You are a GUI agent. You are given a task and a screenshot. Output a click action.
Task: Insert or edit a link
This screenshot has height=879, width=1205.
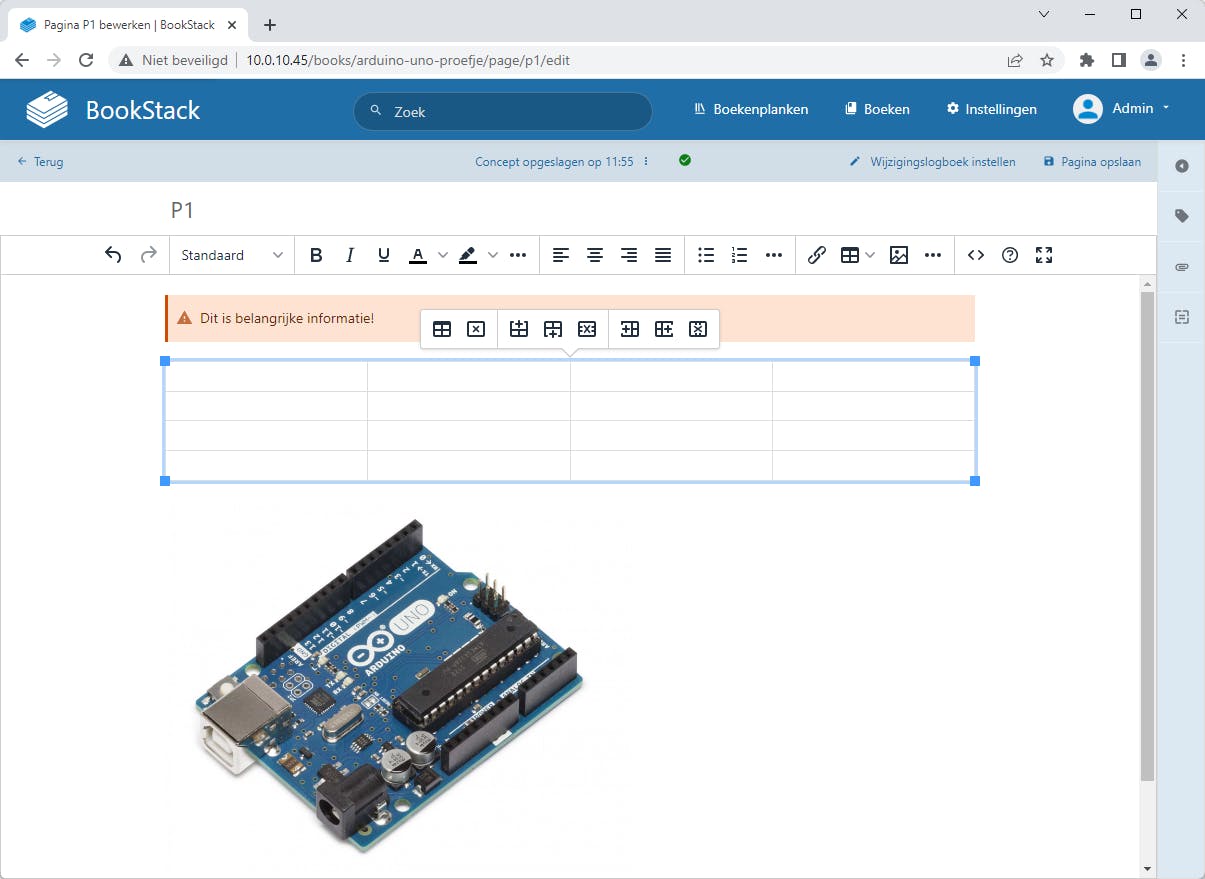coord(816,255)
